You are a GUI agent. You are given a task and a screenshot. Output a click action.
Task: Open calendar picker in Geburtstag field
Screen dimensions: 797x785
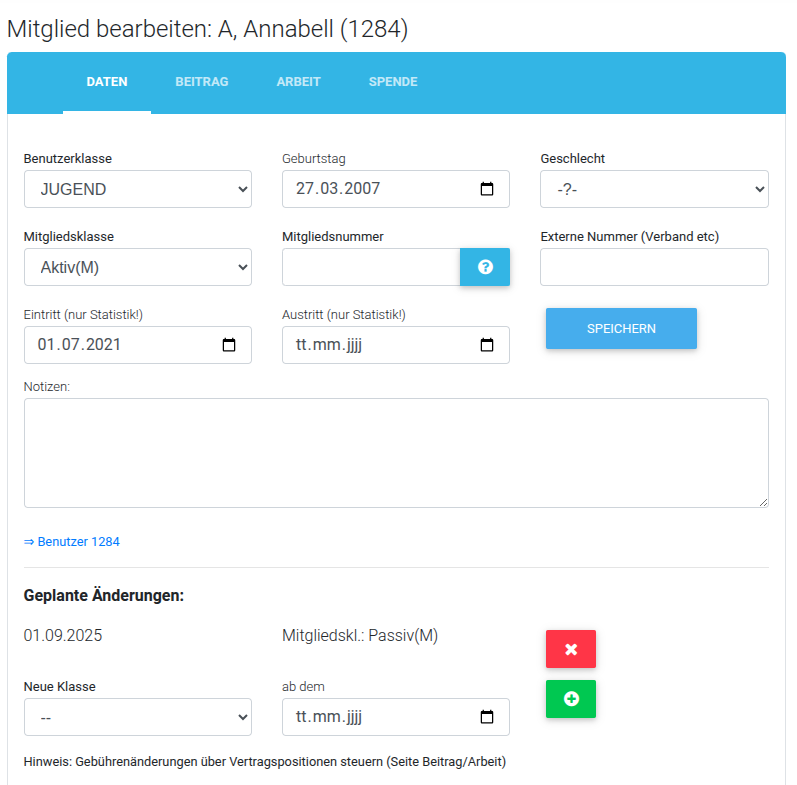[487, 189]
